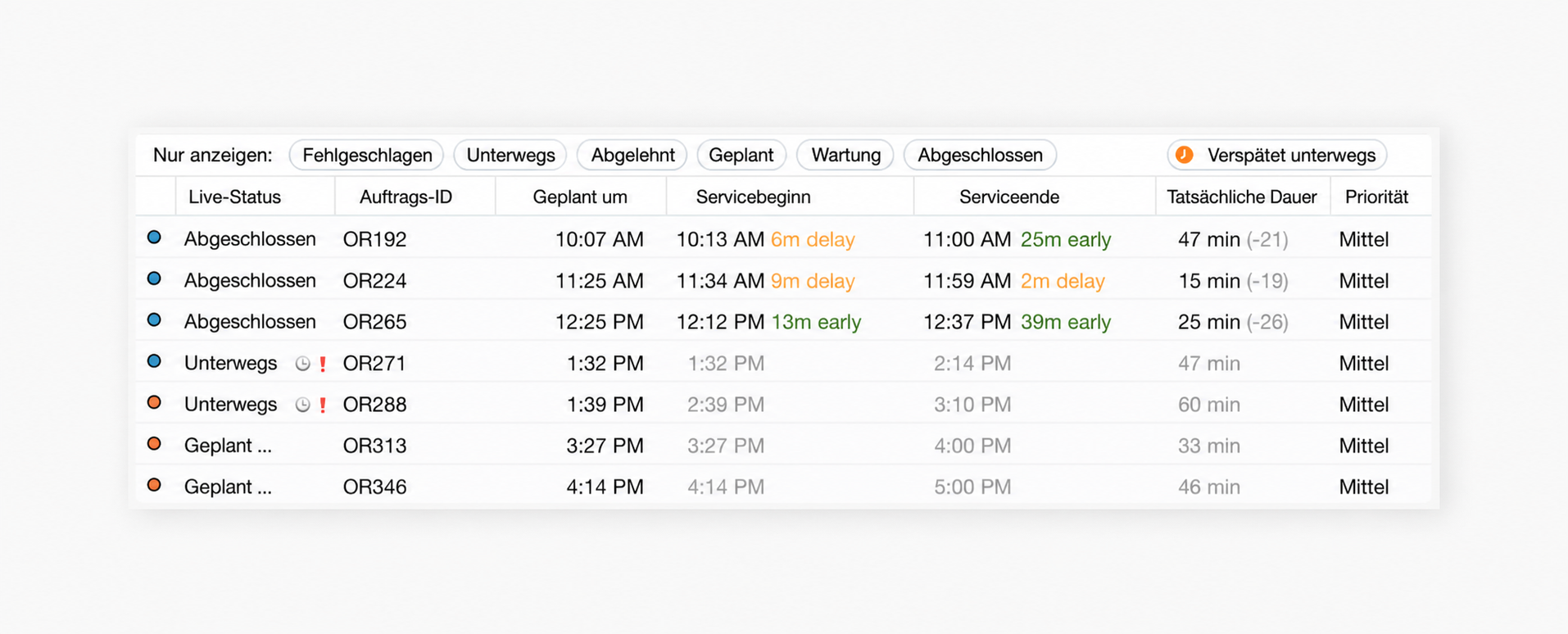Click duration 47 min (-21)

point(1233,239)
